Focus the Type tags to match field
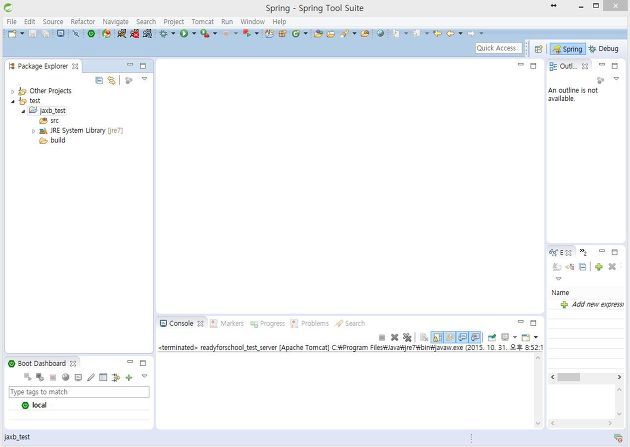The height and width of the screenshot is (447, 630). [79, 392]
